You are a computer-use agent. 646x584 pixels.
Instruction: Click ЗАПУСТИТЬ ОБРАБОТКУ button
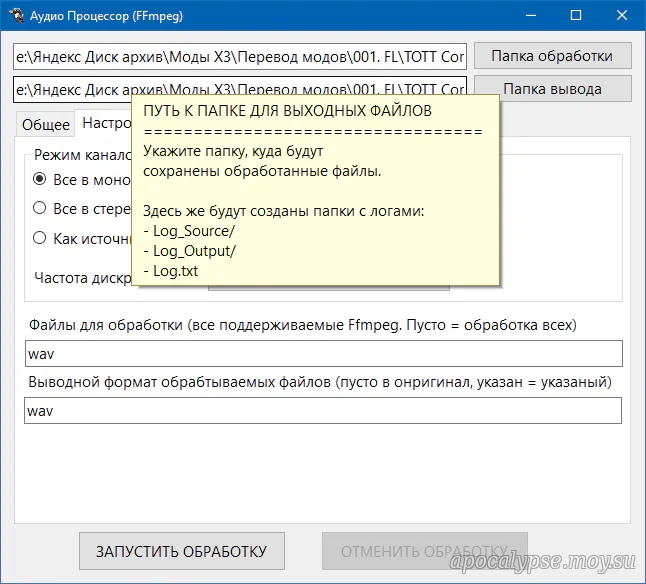tap(182, 551)
